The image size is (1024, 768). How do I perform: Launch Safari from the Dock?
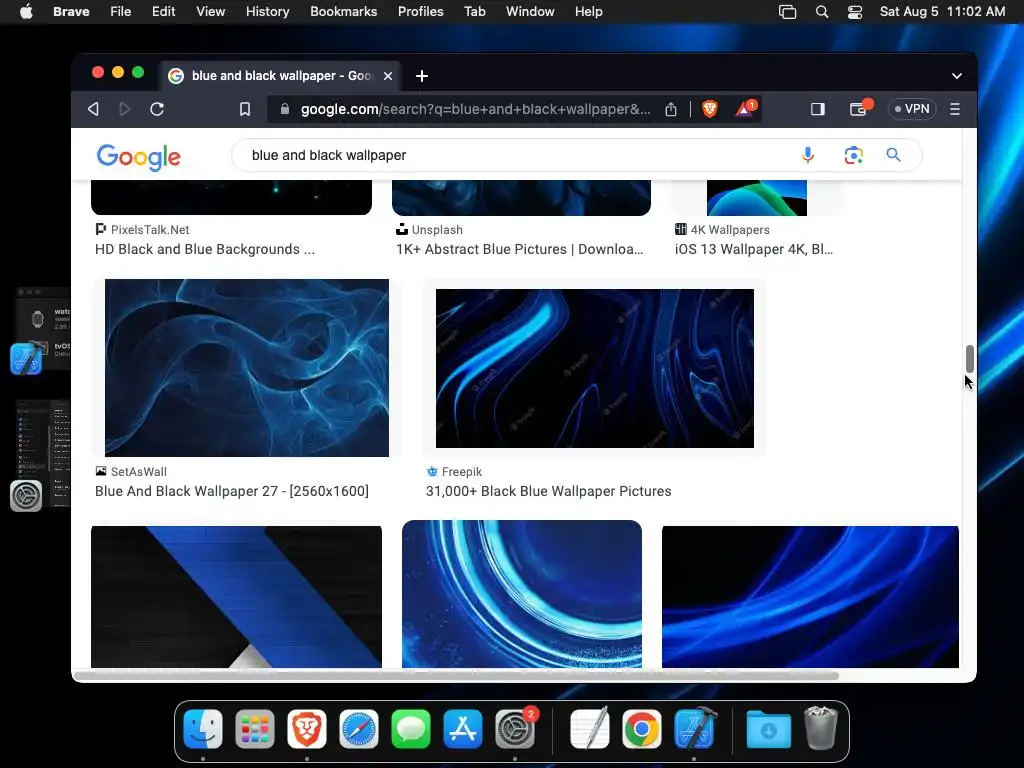(x=359, y=729)
